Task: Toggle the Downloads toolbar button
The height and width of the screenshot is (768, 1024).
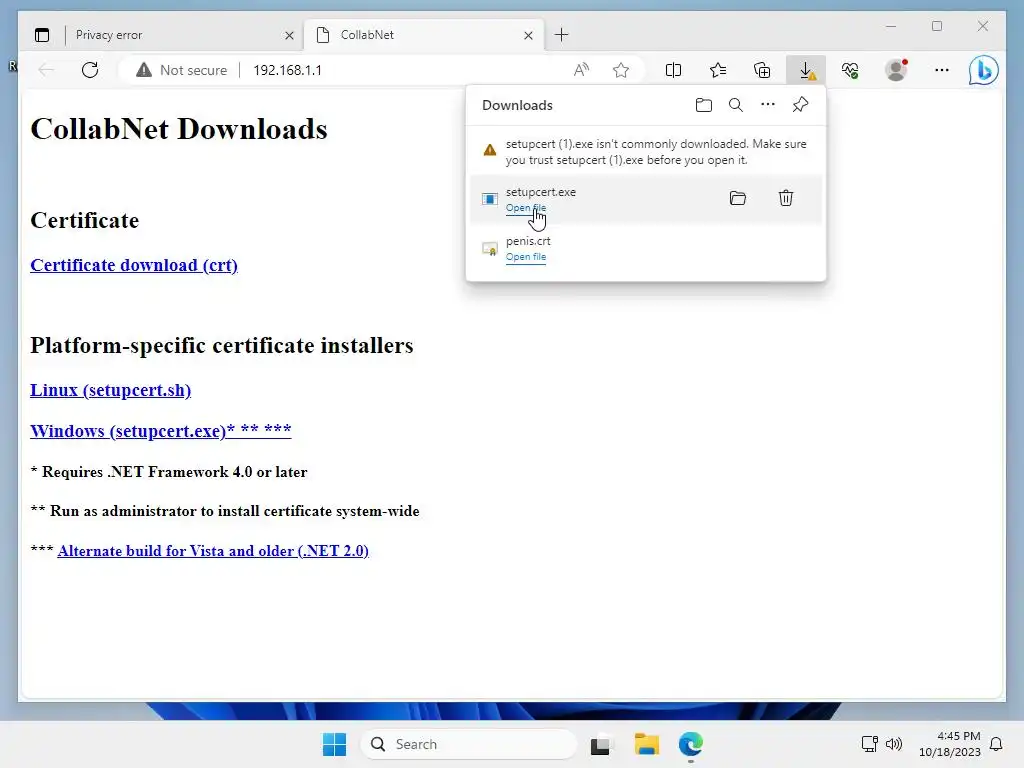Action: point(807,70)
